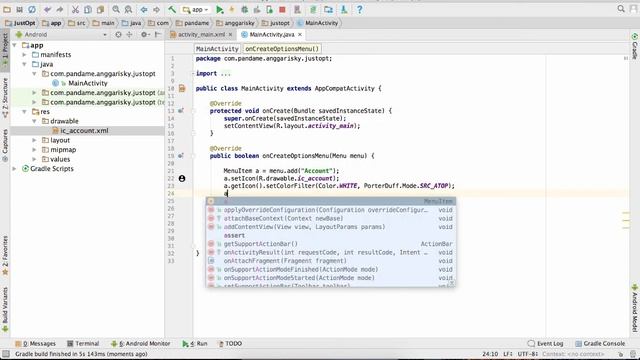Click Scroll from Source icon in project panel
The image size is (640, 360).
(118, 35)
